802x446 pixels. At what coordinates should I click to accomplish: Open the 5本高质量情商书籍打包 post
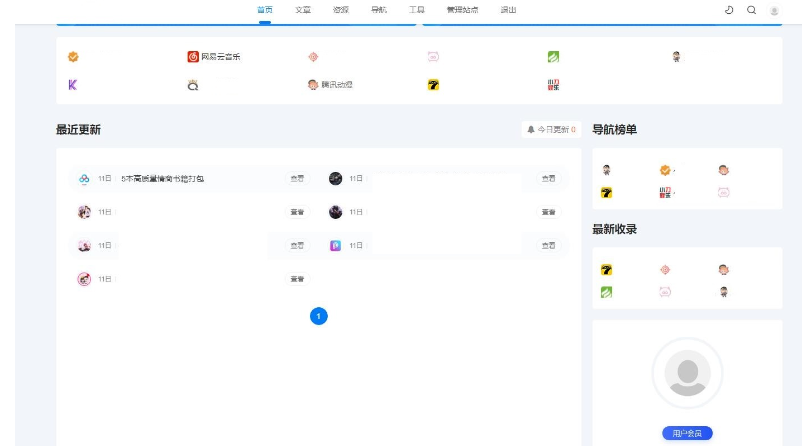pos(163,179)
